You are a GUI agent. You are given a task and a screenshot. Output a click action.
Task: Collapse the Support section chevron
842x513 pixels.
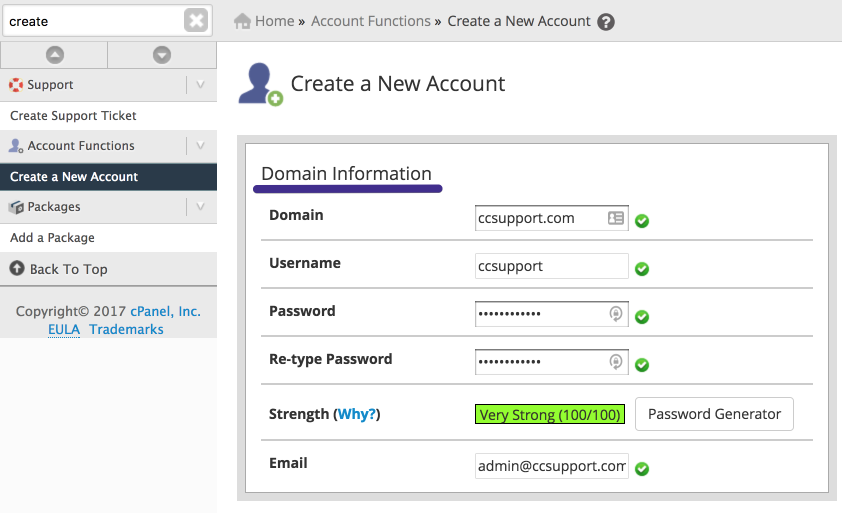pos(201,85)
